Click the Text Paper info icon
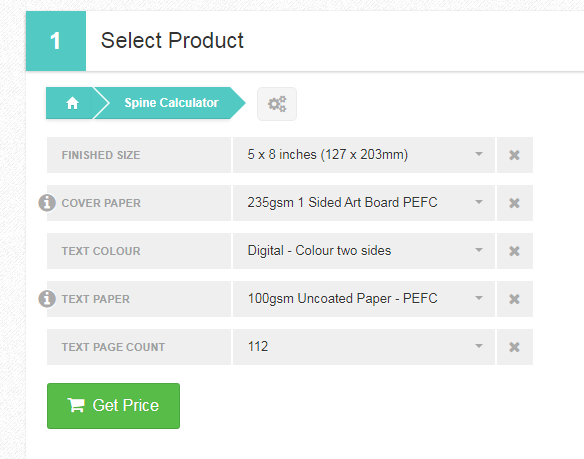This screenshot has width=584, height=459. (x=47, y=299)
